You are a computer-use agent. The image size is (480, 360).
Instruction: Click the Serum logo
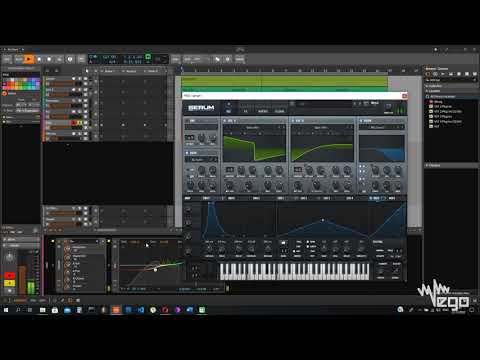[201, 108]
